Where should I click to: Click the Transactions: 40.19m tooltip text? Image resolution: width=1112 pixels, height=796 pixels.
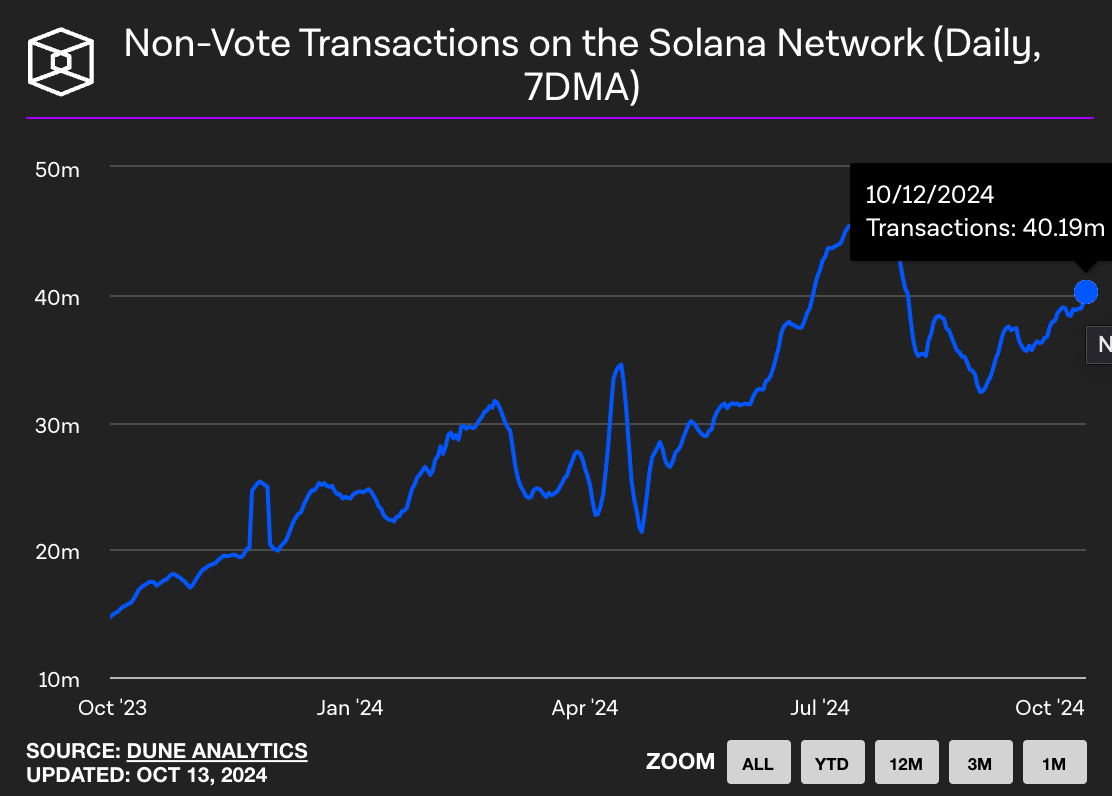click(x=984, y=227)
